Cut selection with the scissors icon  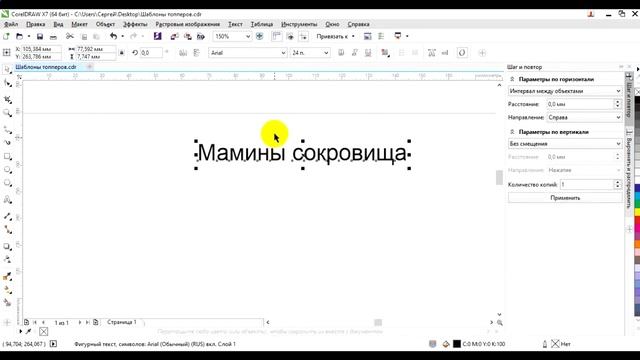70,37
